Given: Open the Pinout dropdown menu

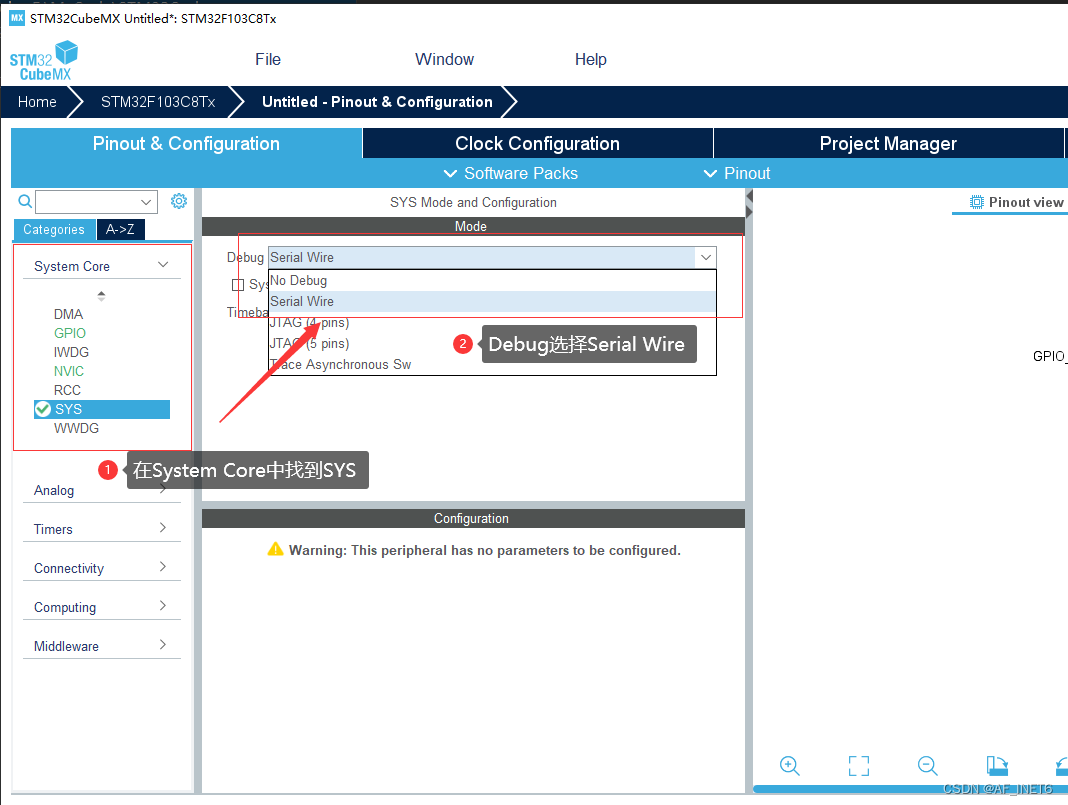Looking at the screenshot, I should (x=737, y=174).
